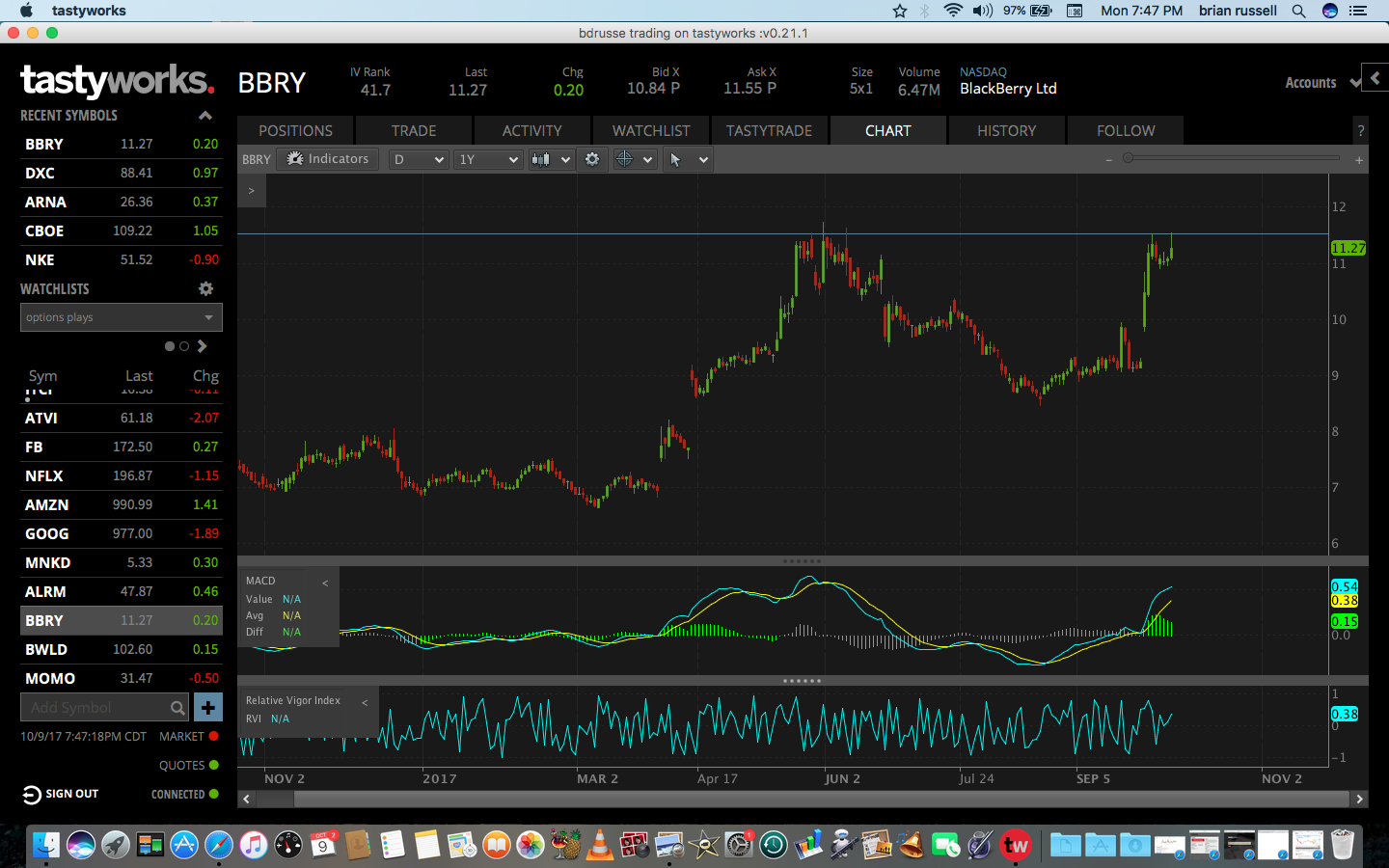Launch Siri from the Dock

[81, 846]
